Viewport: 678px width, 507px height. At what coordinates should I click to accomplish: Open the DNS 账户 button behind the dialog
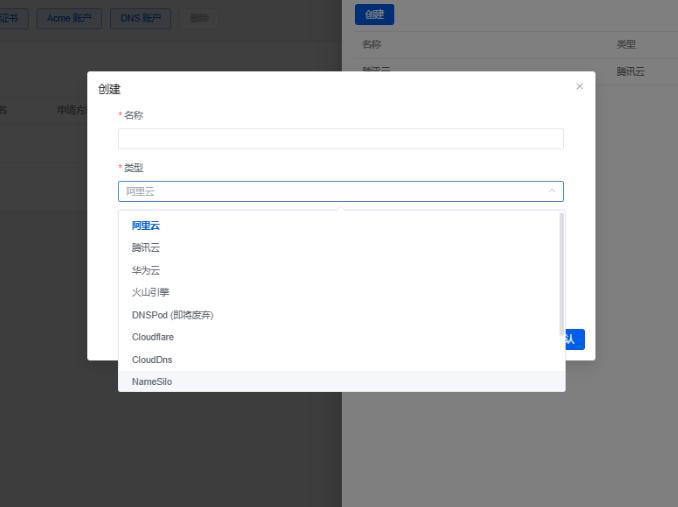141,19
